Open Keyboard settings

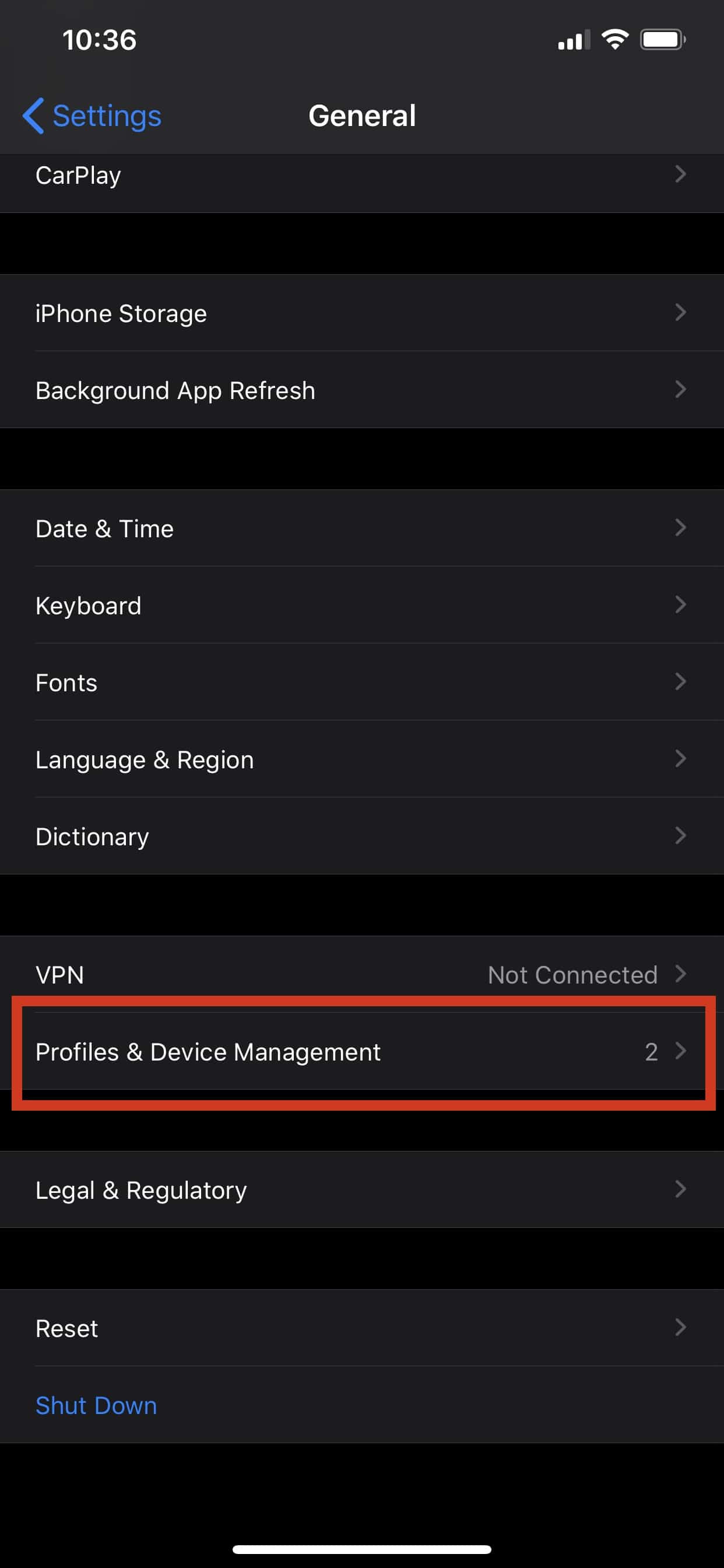click(x=362, y=605)
